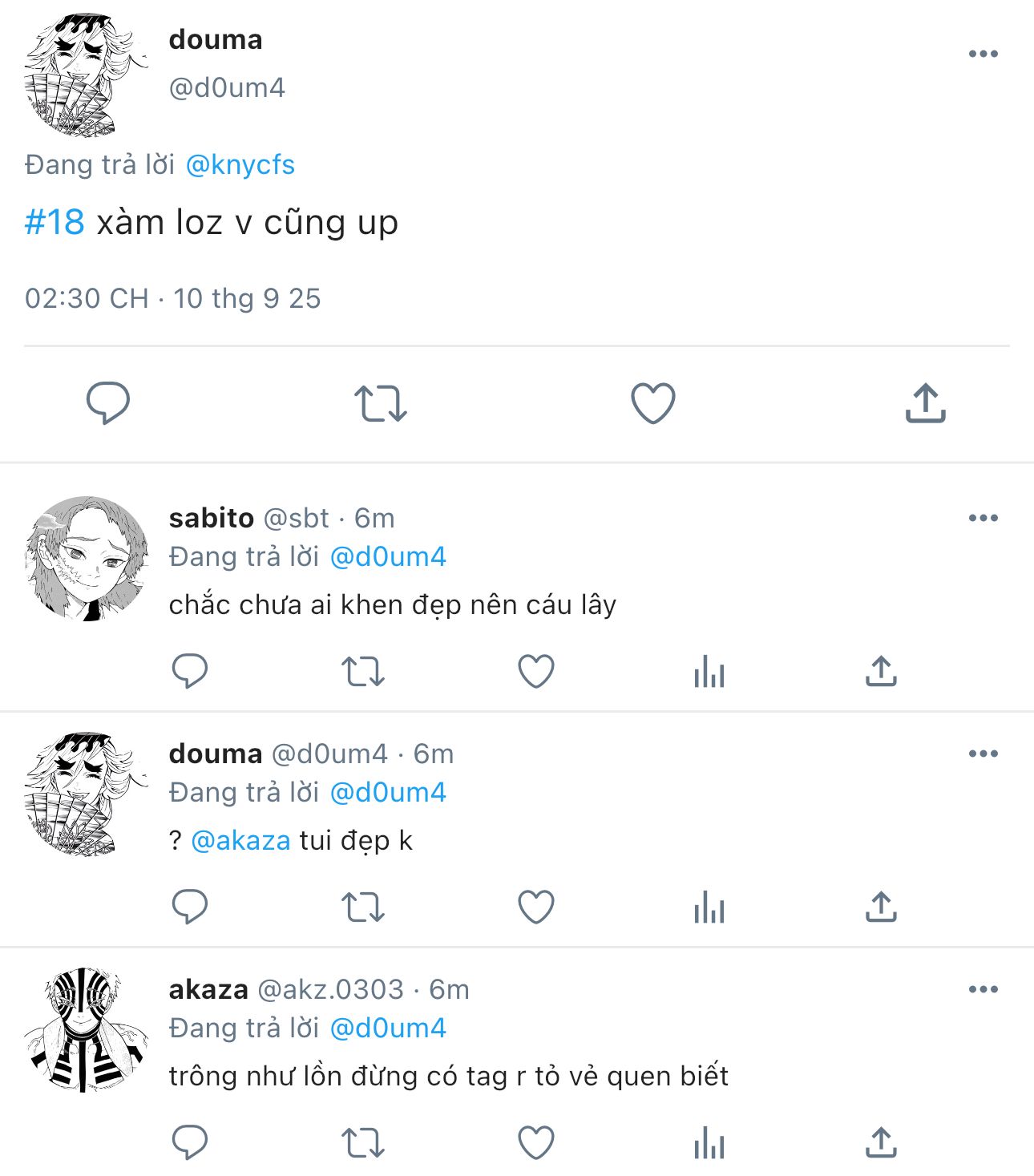Image resolution: width=1034 pixels, height=1176 pixels.
Task: Retweet douma's reply tagging @akaza
Action: 363,907
